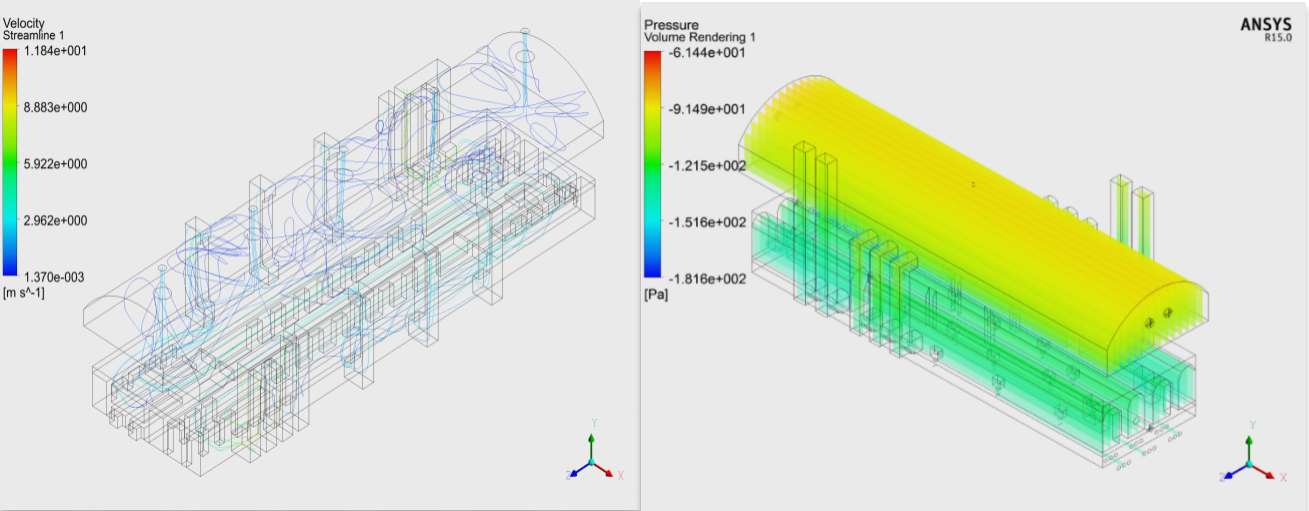Image resolution: width=1309 pixels, height=511 pixels.
Task: Click the velocity legend color bar
Action: point(10,160)
